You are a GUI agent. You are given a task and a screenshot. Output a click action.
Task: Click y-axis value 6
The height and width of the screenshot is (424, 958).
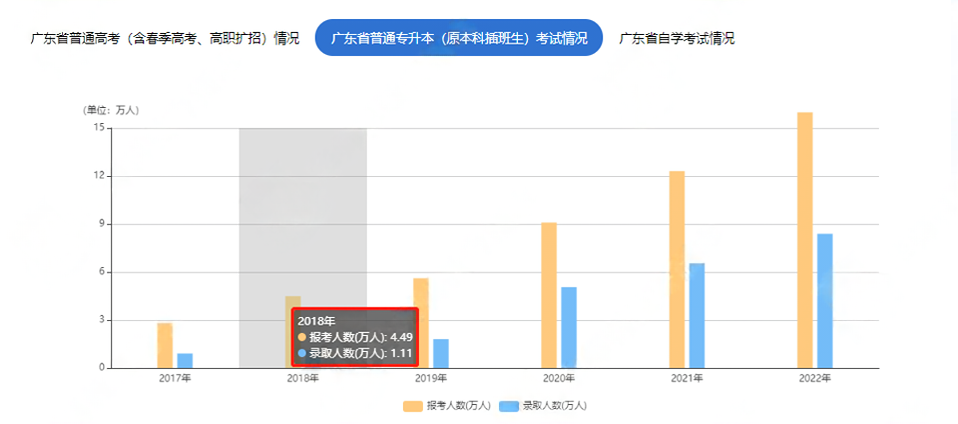[103, 272]
